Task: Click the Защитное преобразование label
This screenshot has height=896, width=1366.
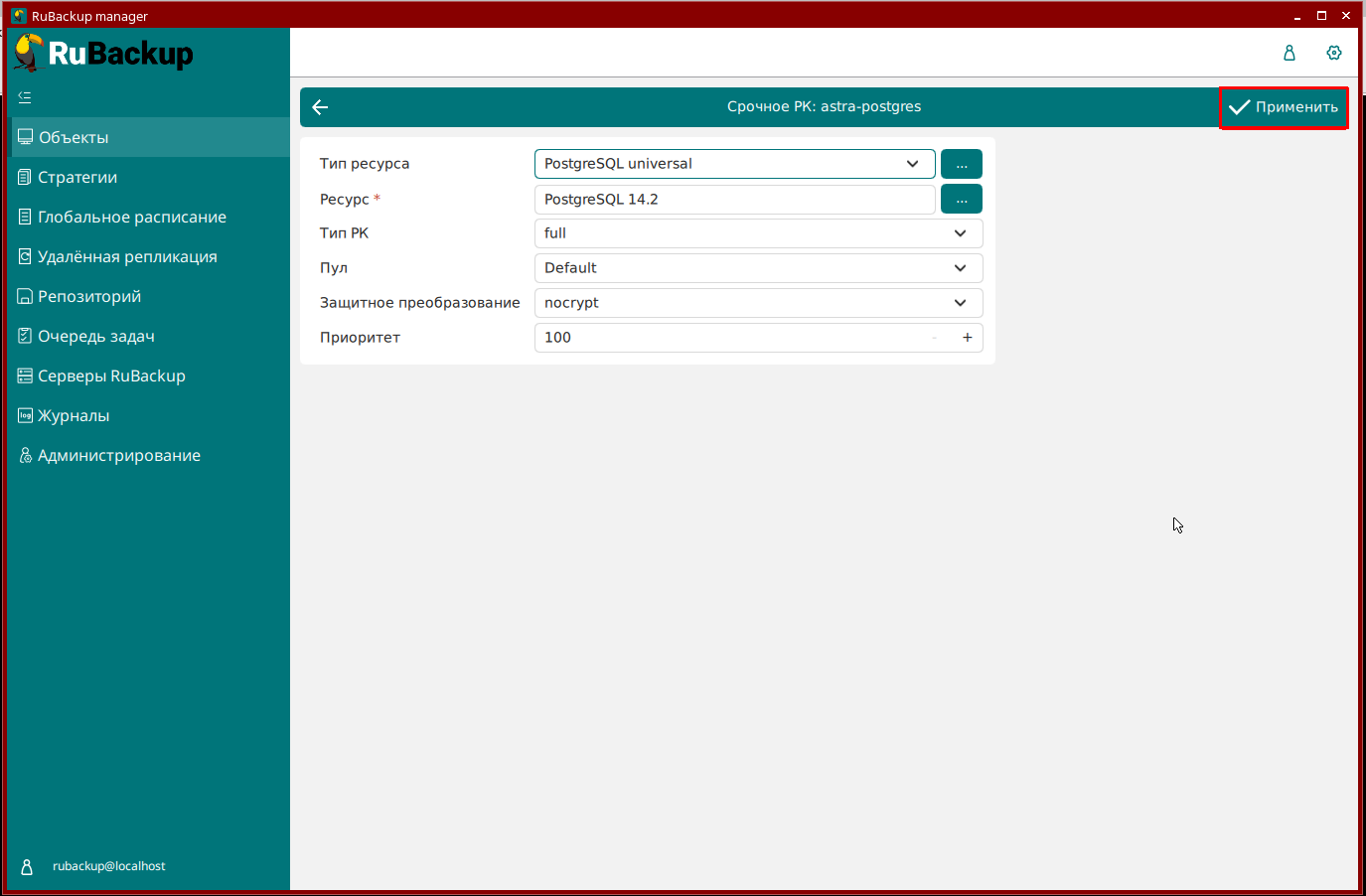Action: pos(420,303)
